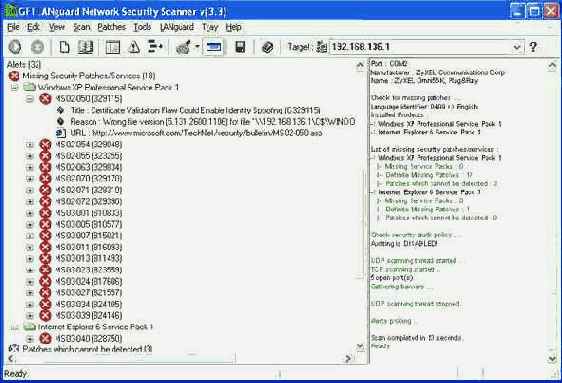This screenshot has width=562, height=383.
Task: Click the question mark help icon
Action: 533,47
